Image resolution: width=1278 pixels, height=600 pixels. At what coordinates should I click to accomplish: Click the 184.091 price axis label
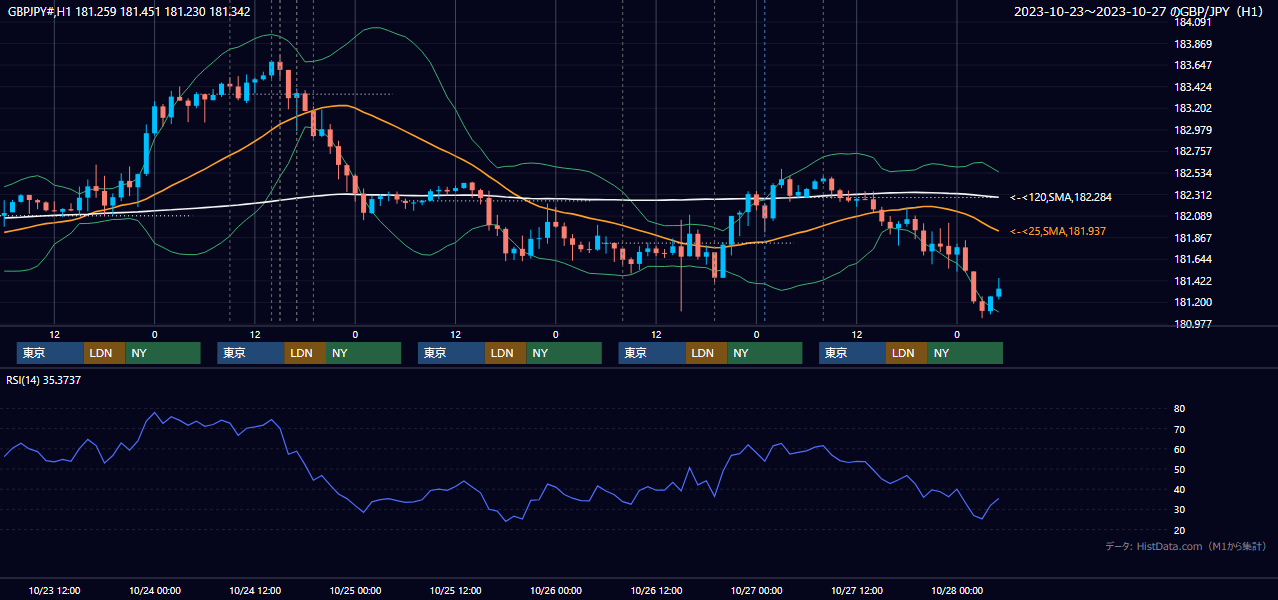(x=1192, y=22)
